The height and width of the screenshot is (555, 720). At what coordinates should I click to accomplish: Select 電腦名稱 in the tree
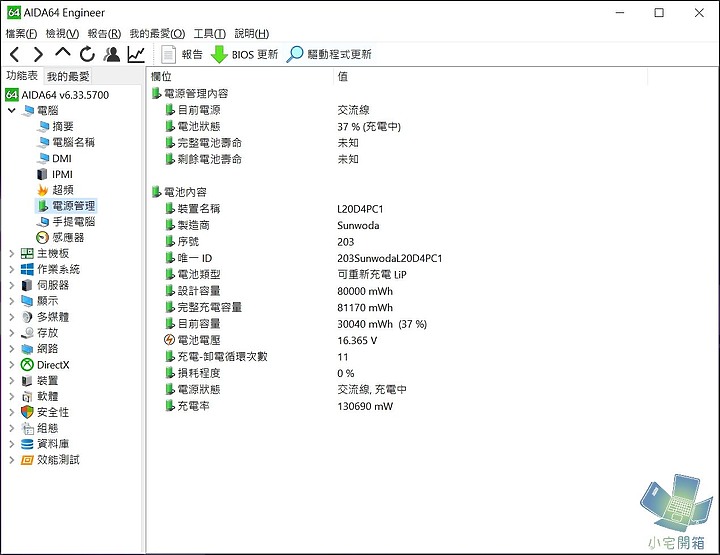(73, 142)
